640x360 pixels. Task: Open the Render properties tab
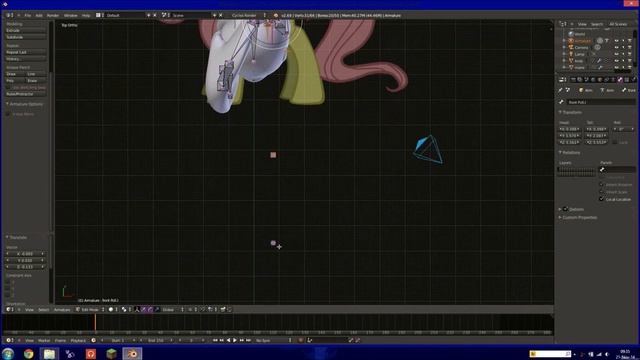tap(573, 80)
